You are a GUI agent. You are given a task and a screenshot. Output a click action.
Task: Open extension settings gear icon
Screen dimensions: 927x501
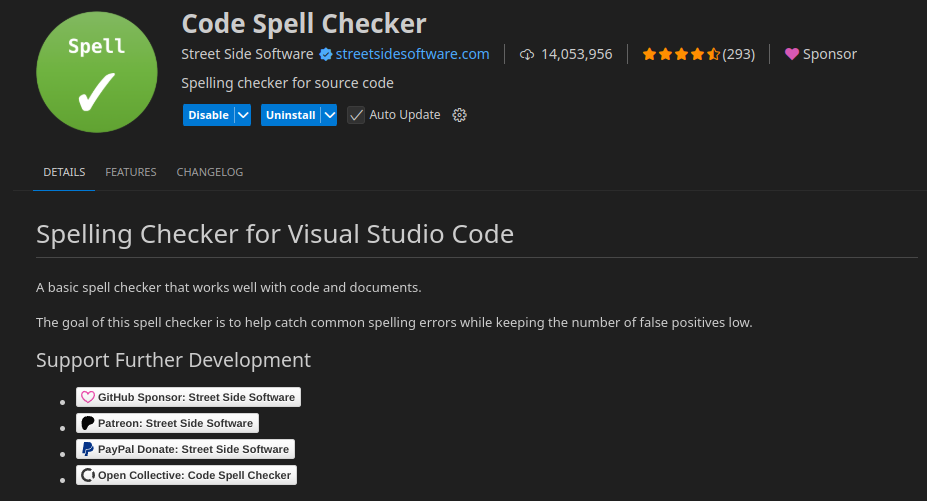click(460, 115)
